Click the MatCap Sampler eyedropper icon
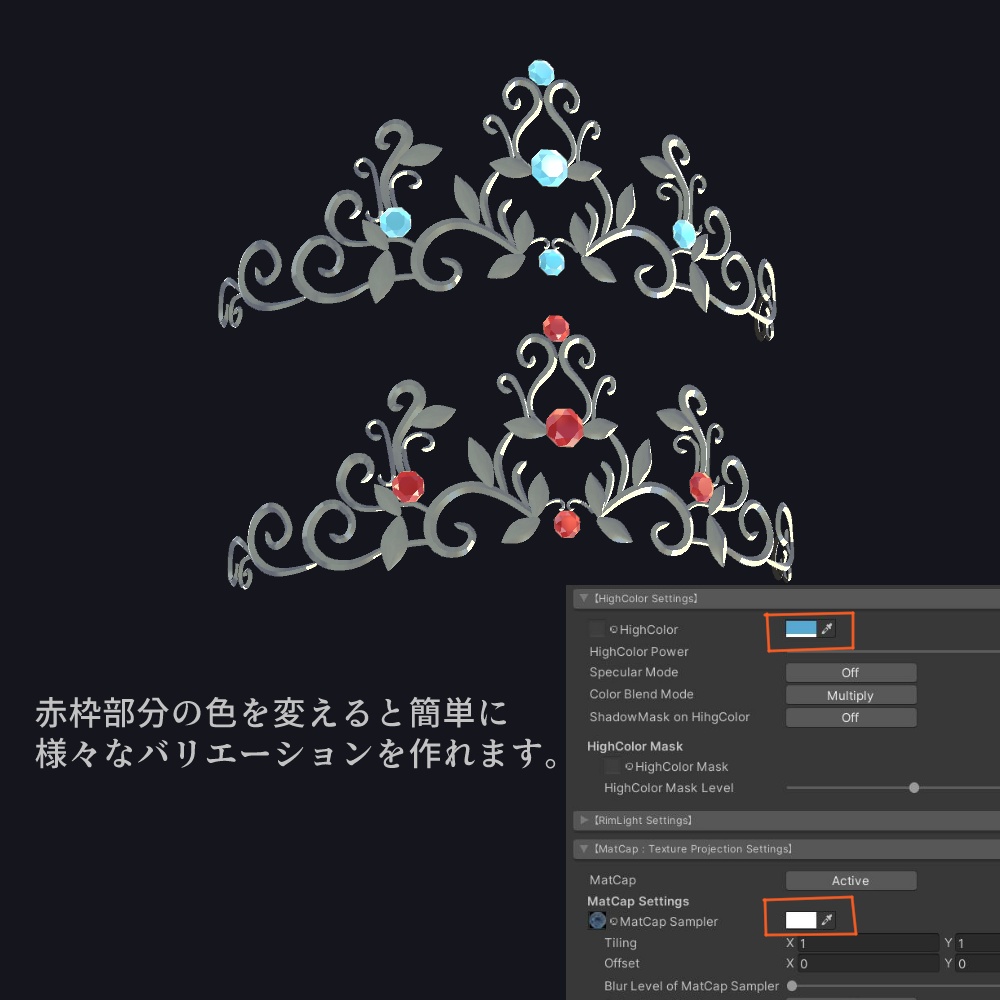The image size is (1000, 1000). (x=827, y=920)
